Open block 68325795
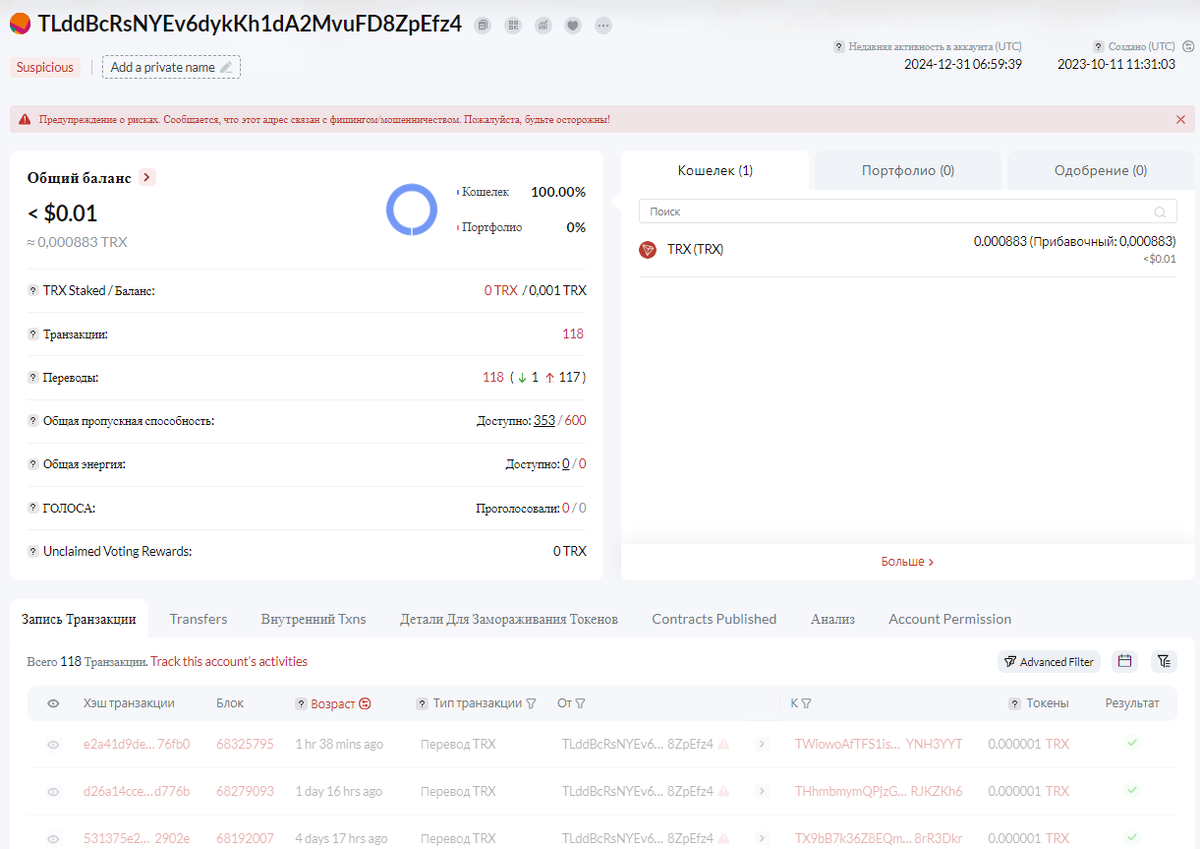 point(244,745)
